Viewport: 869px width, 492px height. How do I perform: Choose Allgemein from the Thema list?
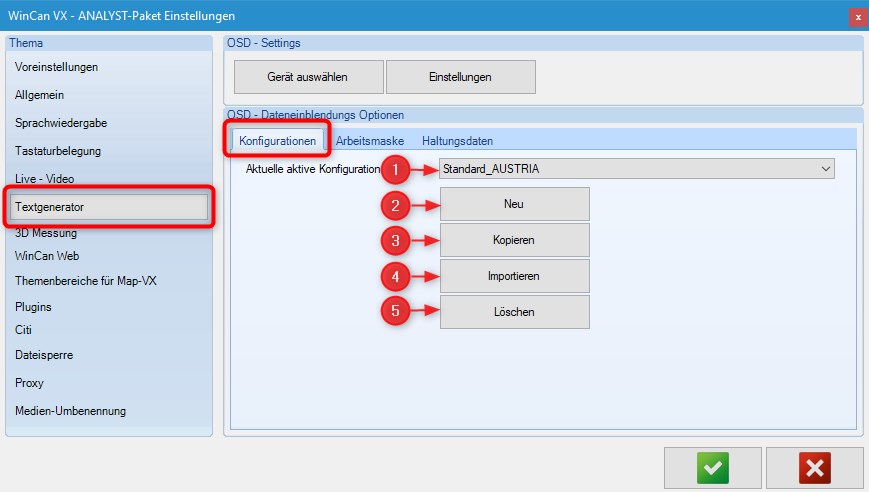(39, 95)
